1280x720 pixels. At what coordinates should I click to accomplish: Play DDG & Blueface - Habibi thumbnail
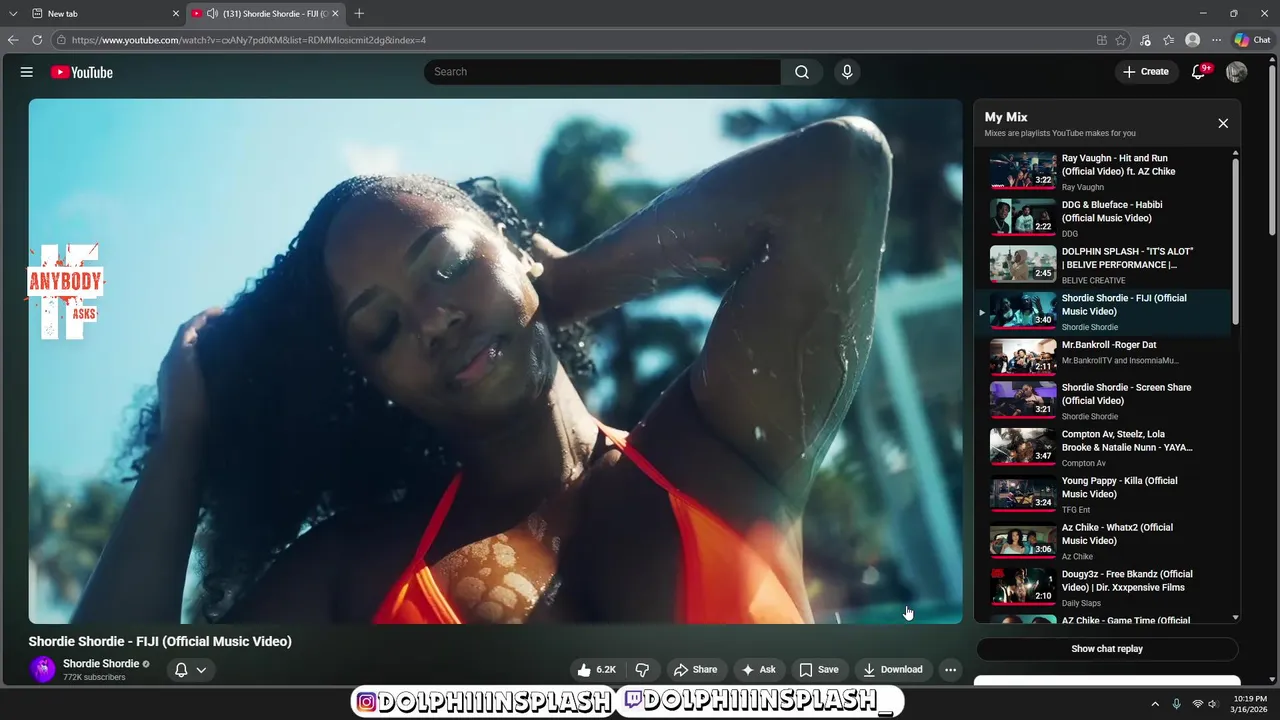point(1023,217)
